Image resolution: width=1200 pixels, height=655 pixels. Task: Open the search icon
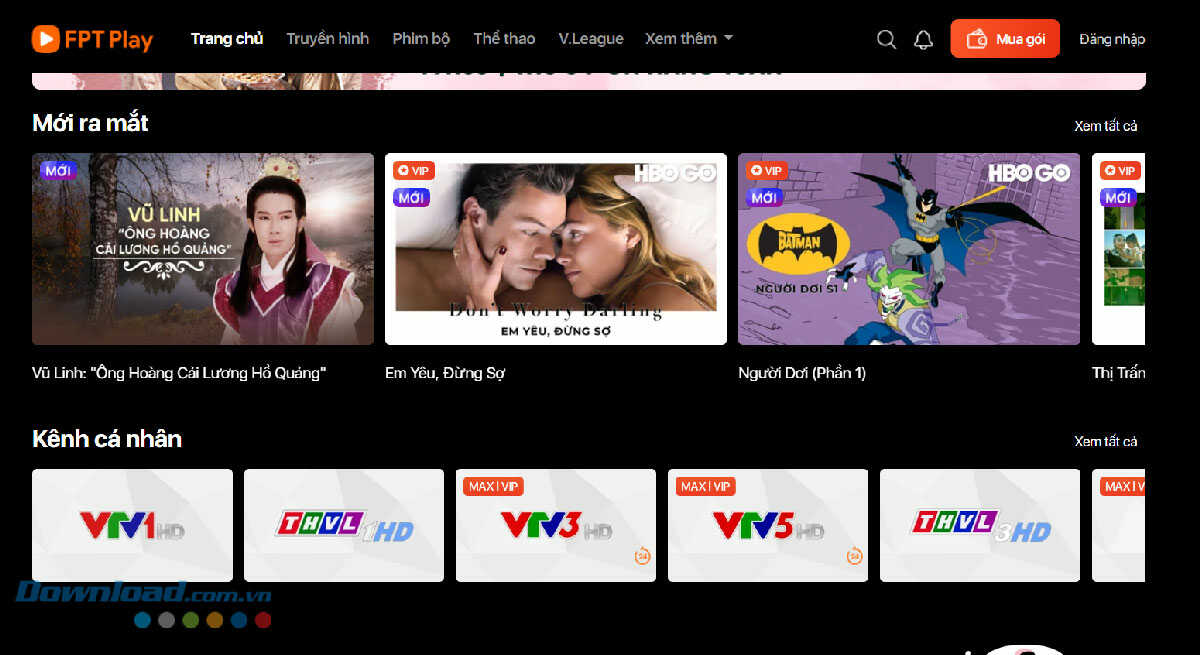click(886, 39)
